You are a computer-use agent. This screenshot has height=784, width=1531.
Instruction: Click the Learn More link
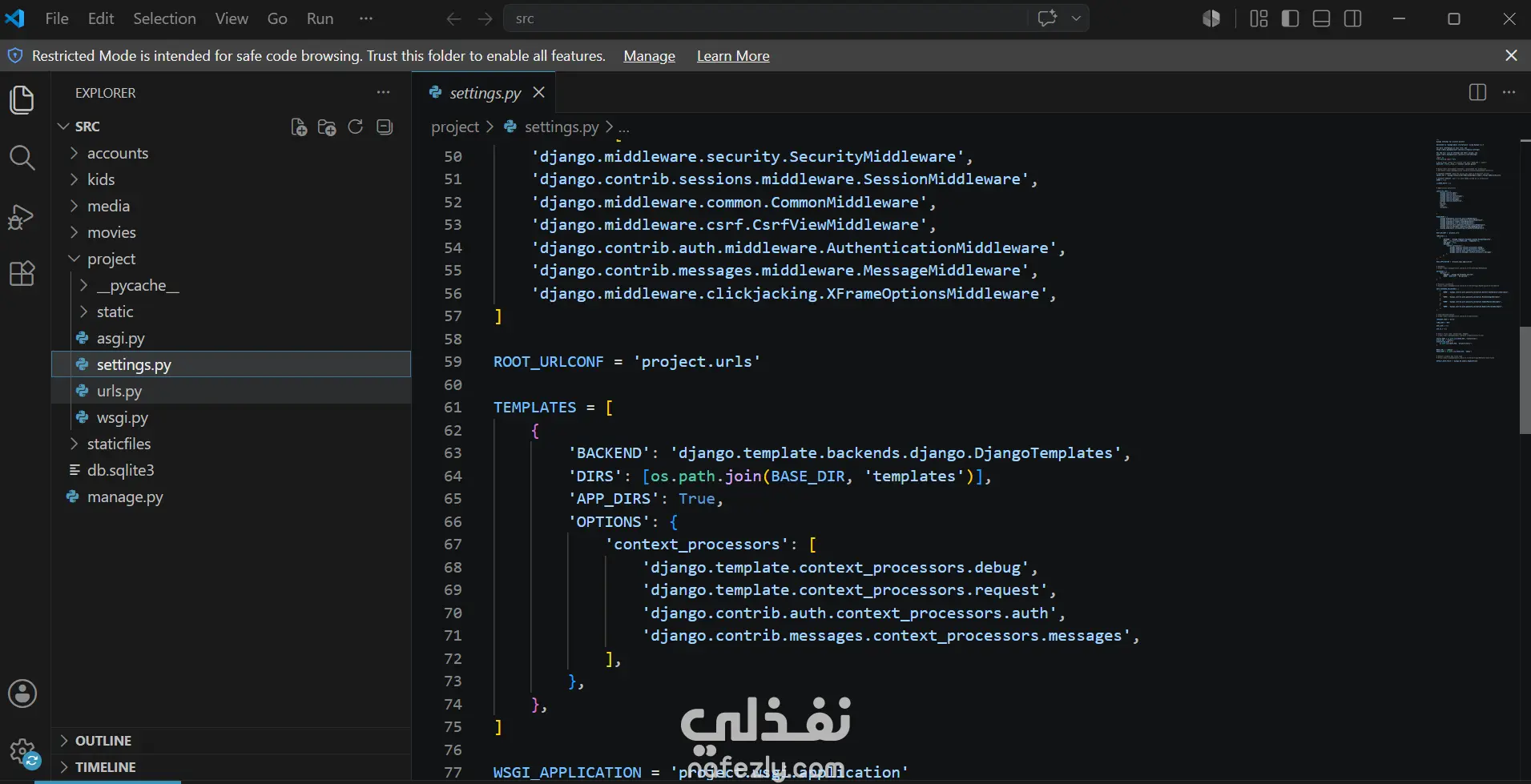click(x=733, y=56)
